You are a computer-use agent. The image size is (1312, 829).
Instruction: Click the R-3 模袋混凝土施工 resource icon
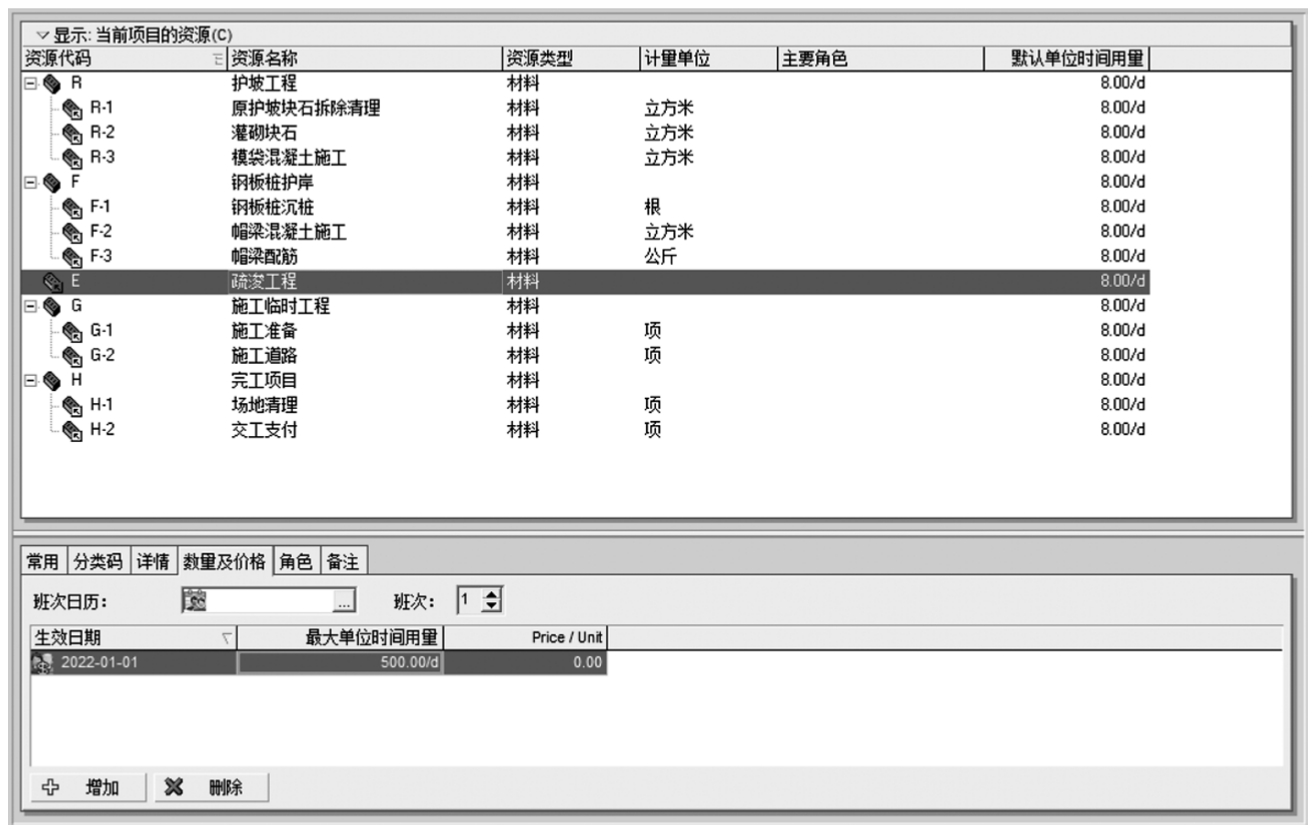71,158
